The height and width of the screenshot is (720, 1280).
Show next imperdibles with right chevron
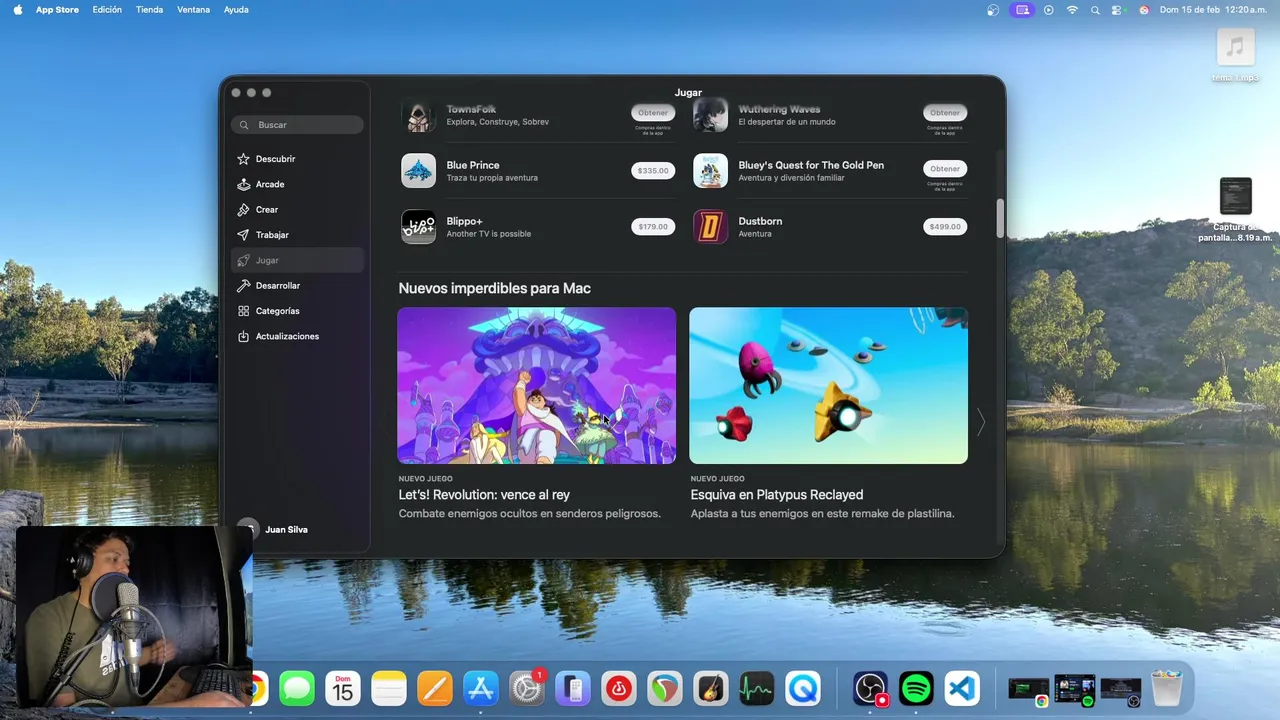981,423
